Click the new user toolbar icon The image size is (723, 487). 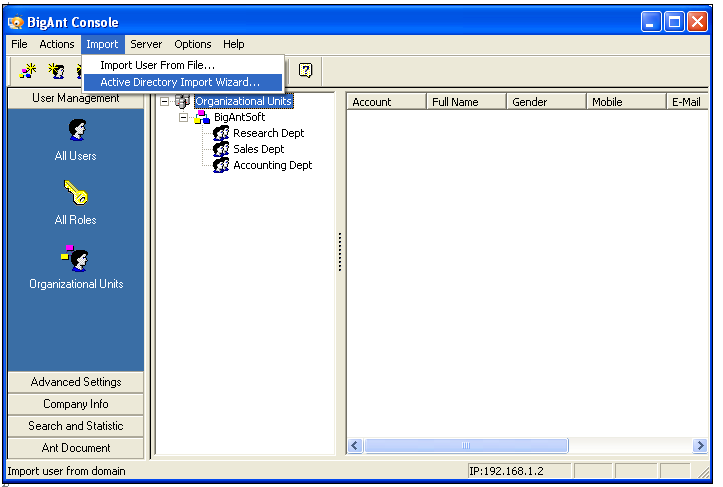(x=56, y=71)
